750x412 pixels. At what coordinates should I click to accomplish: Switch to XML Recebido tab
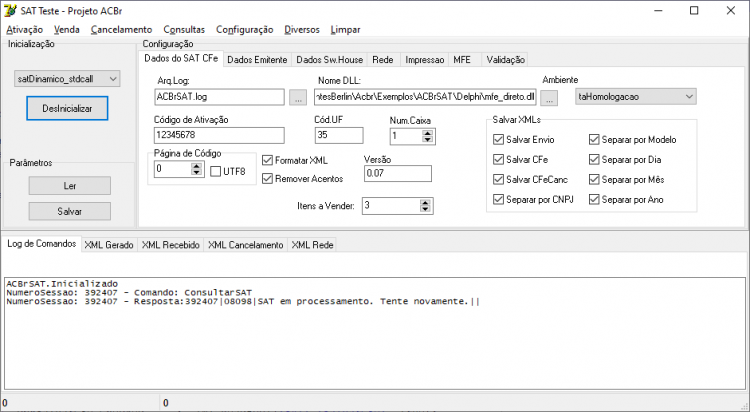pos(171,245)
